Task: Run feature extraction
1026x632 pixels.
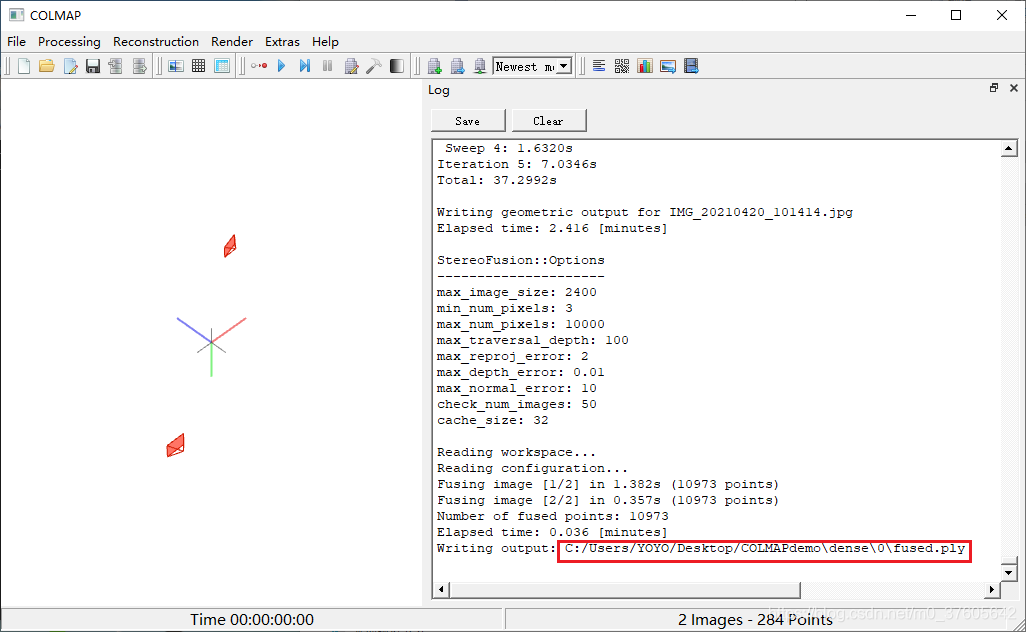Action: point(175,65)
